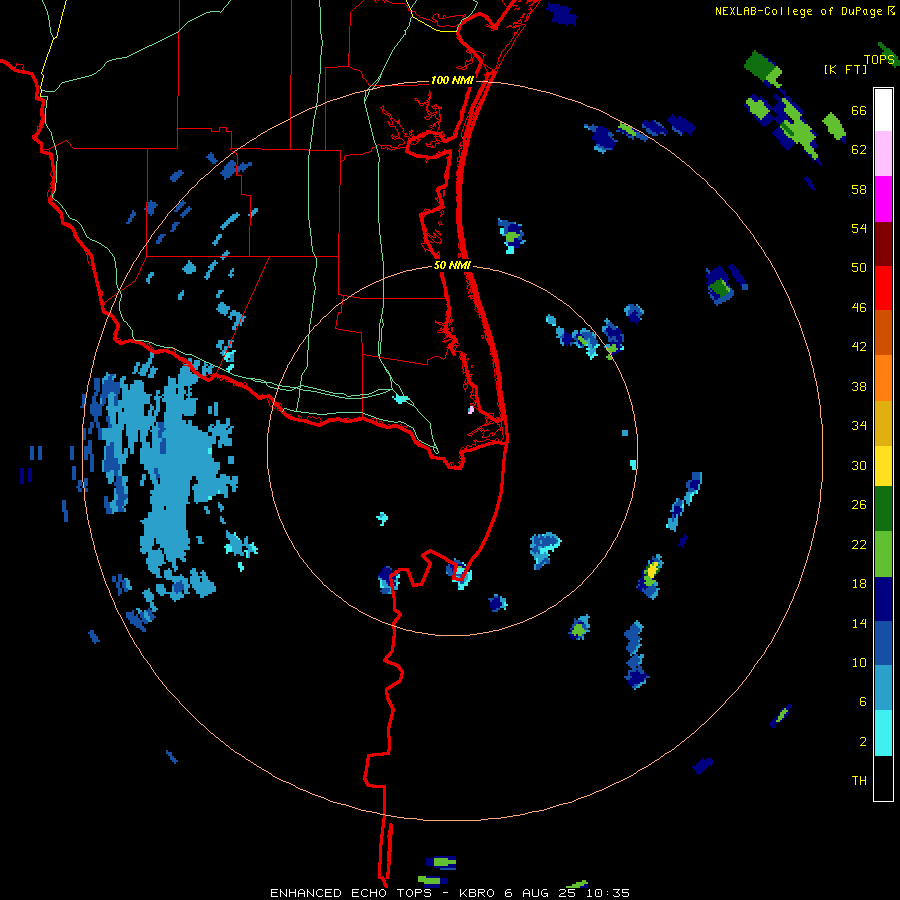The image size is (900, 900).
Task: Click the KBRO station identifier in caption
Action: (x=479, y=893)
